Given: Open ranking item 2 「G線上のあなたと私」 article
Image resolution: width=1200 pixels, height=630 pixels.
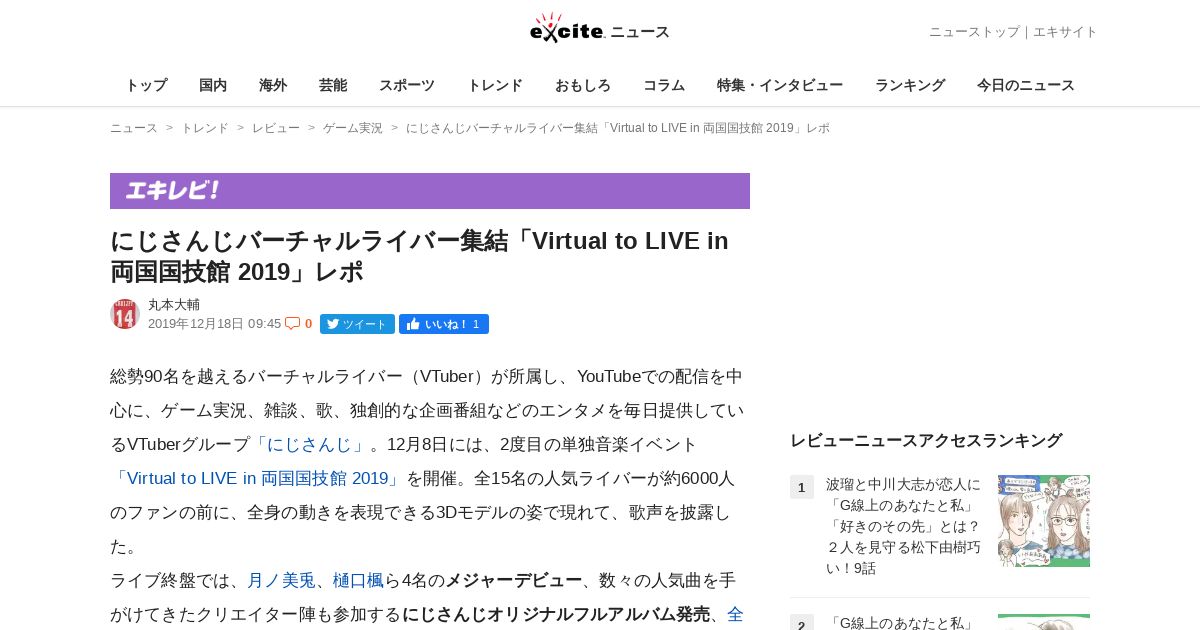Looking at the screenshot, I should click(x=900, y=622).
